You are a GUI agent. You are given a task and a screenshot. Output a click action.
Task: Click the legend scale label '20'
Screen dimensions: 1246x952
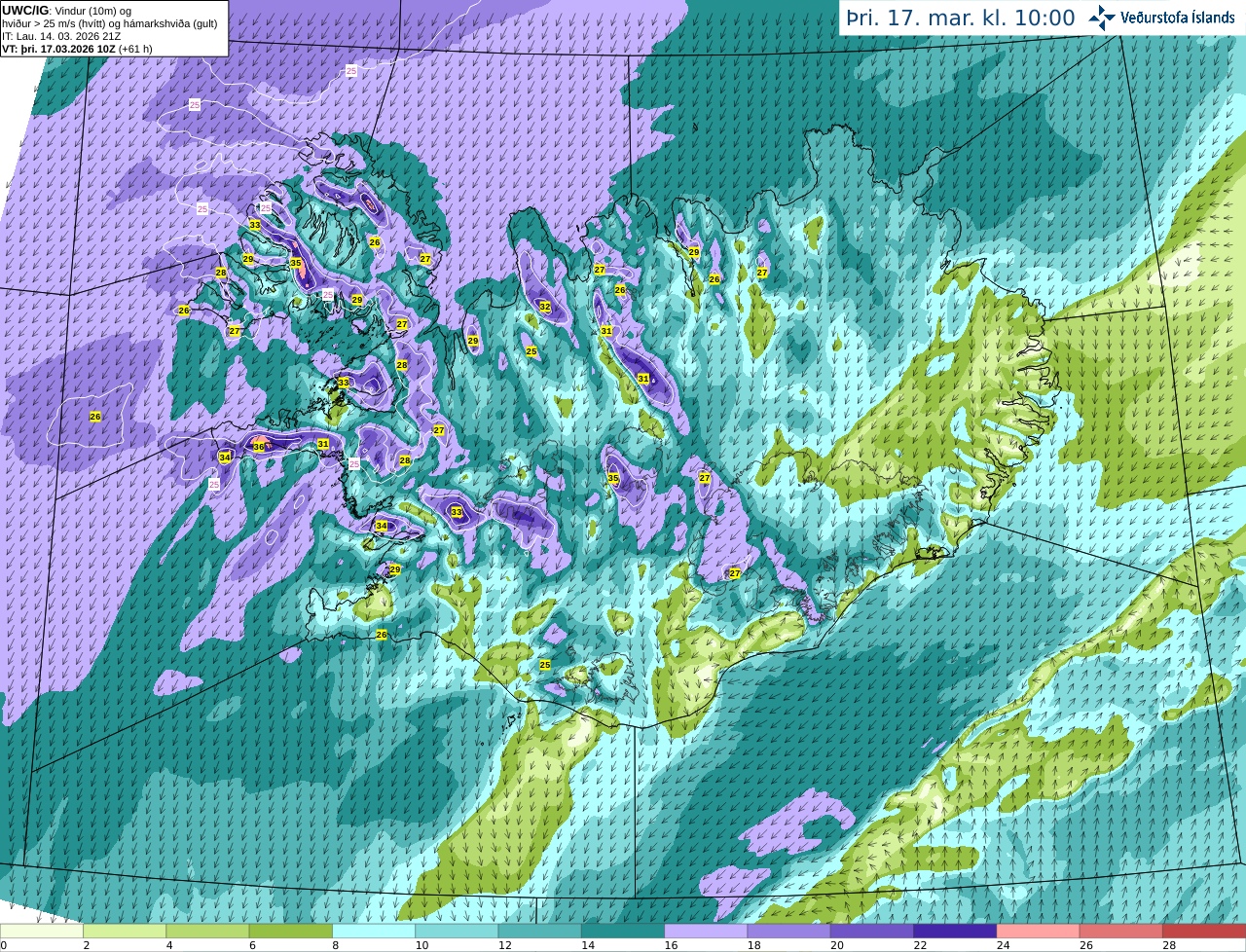click(x=837, y=945)
